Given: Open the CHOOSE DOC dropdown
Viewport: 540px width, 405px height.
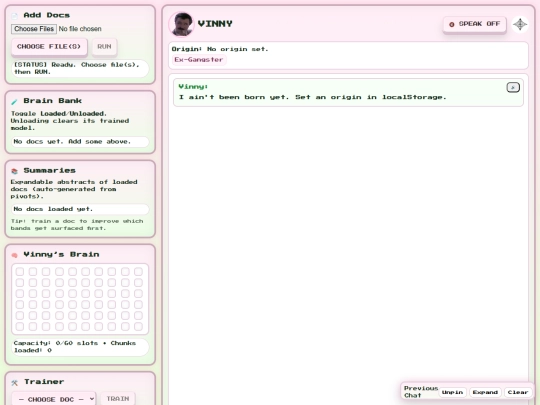Looking at the screenshot, I should pos(54,399).
